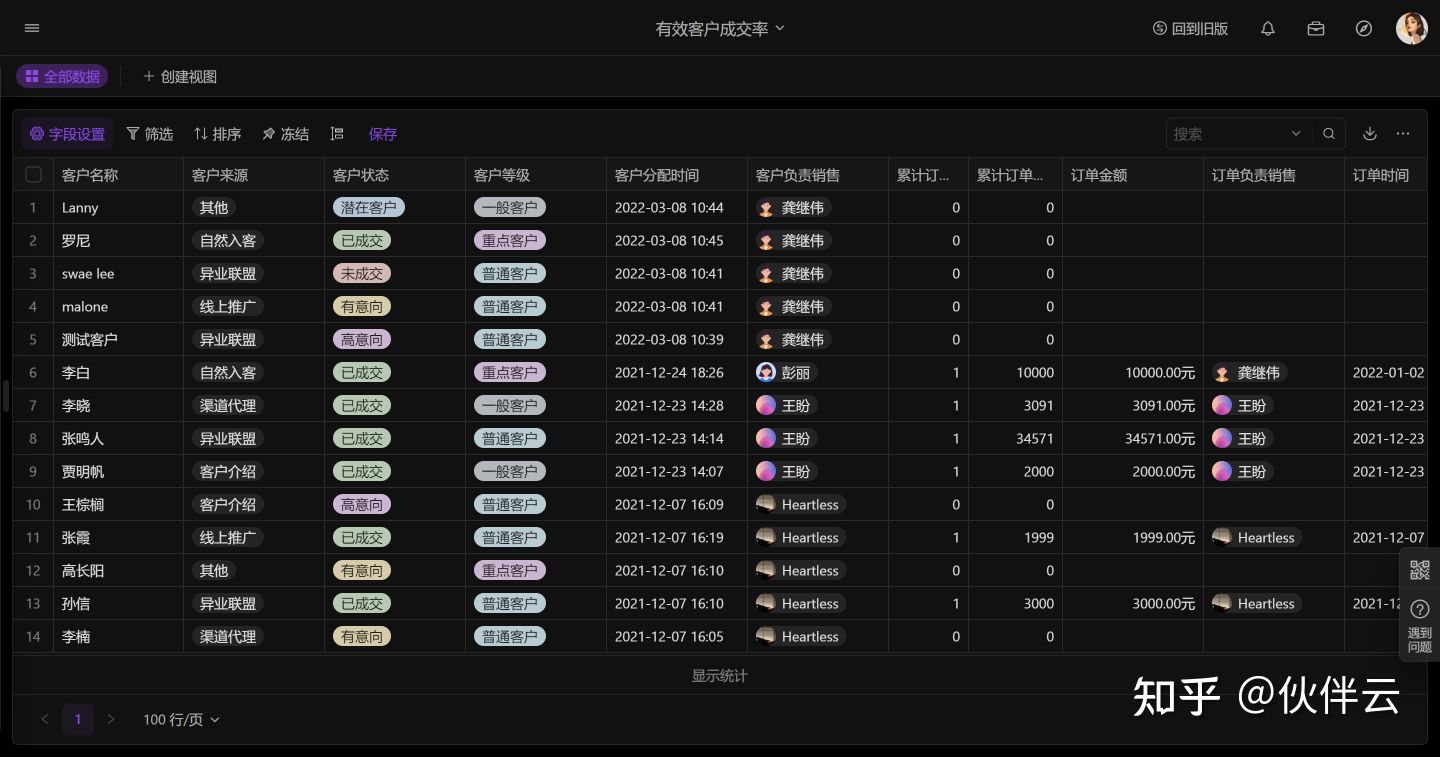This screenshot has height=757, width=1440.
Task: Select the customer name Lanny
Action: [x=80, y=208]
